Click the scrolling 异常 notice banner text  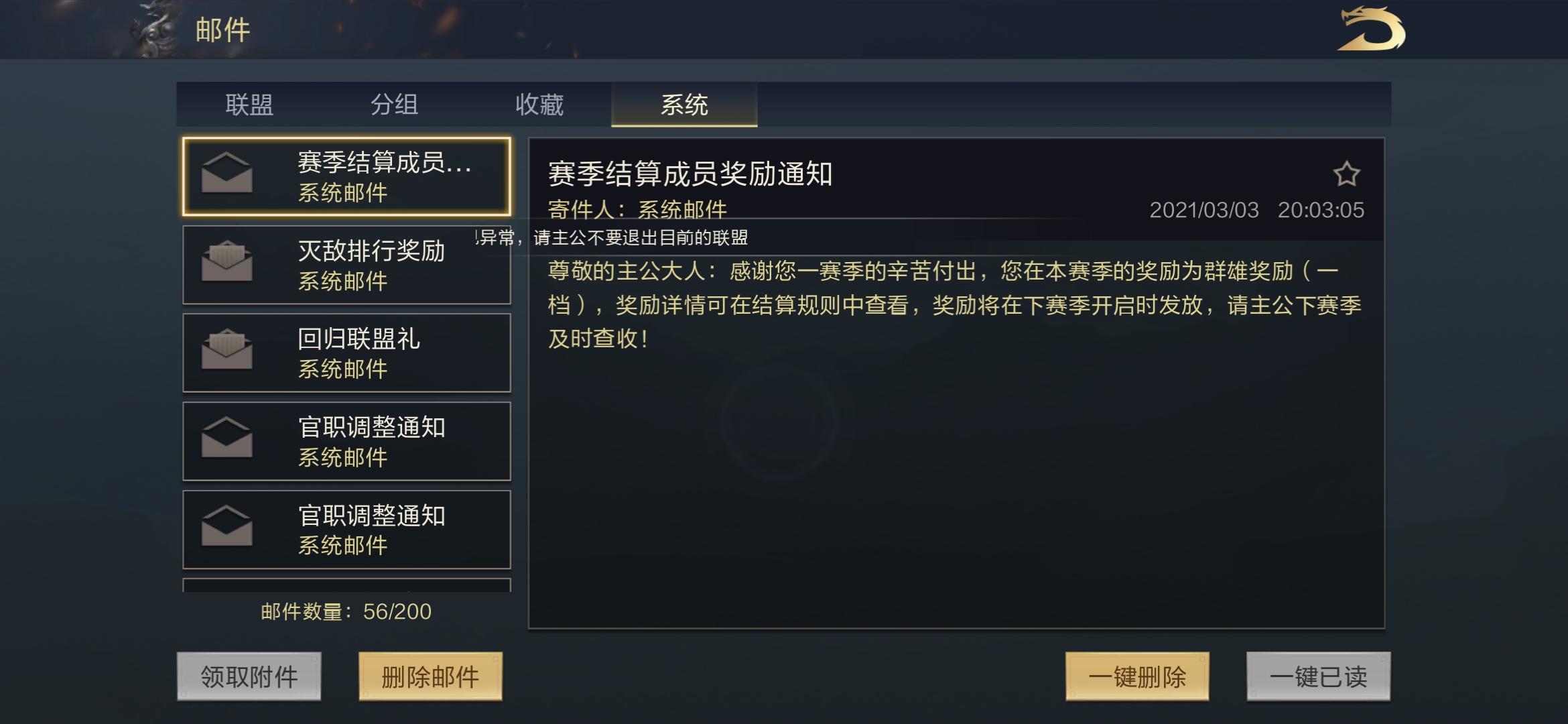(x=612, y=237)
